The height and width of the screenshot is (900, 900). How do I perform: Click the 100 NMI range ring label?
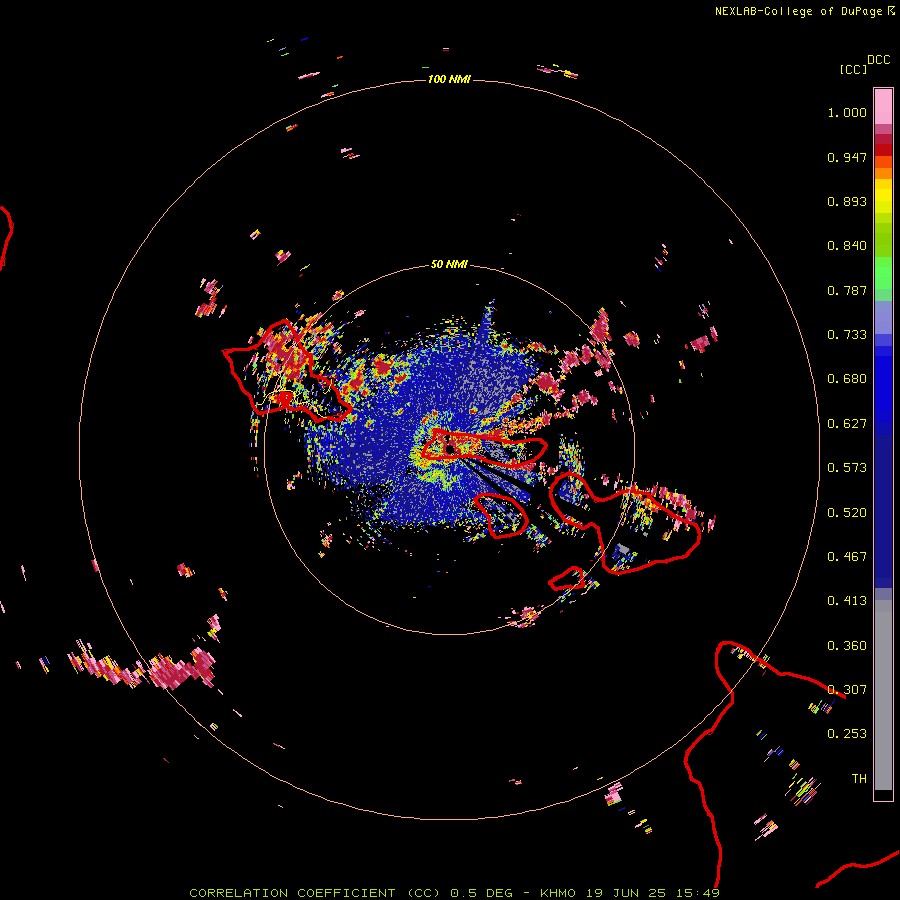point(449,79)
